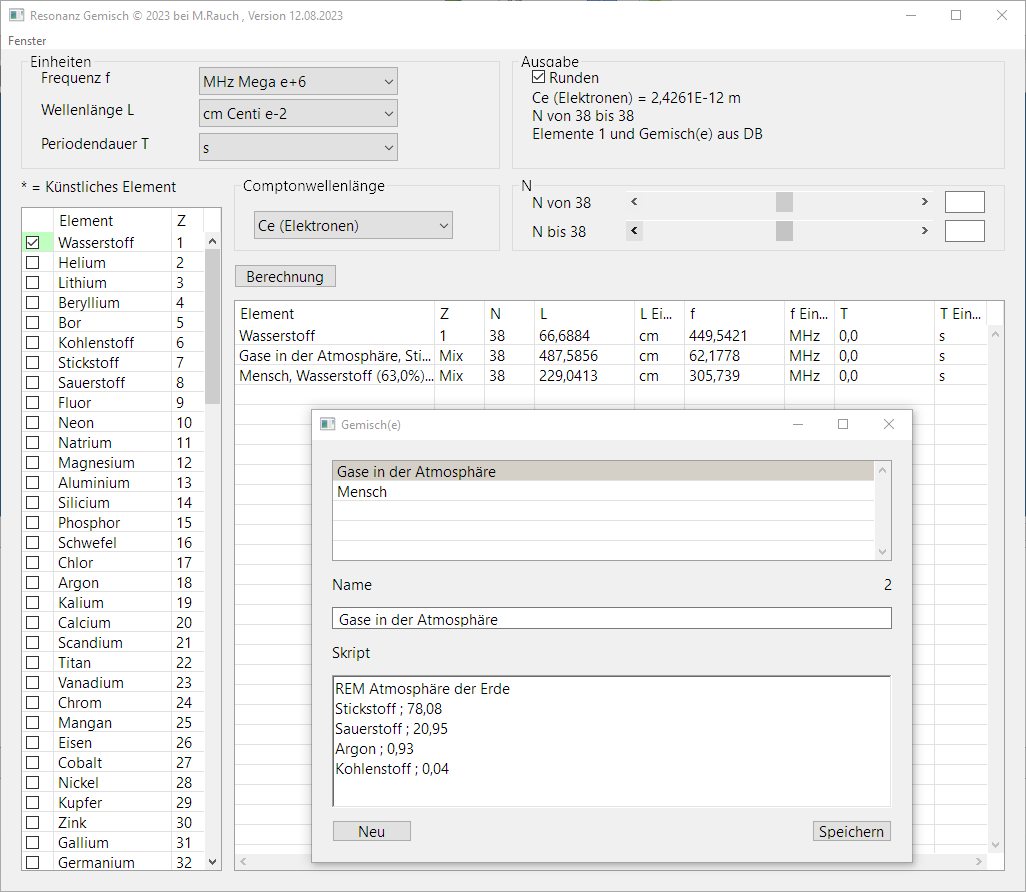Toggle the Runden checkbox
Screen dimensions: 1026x892
pos(539,77)
